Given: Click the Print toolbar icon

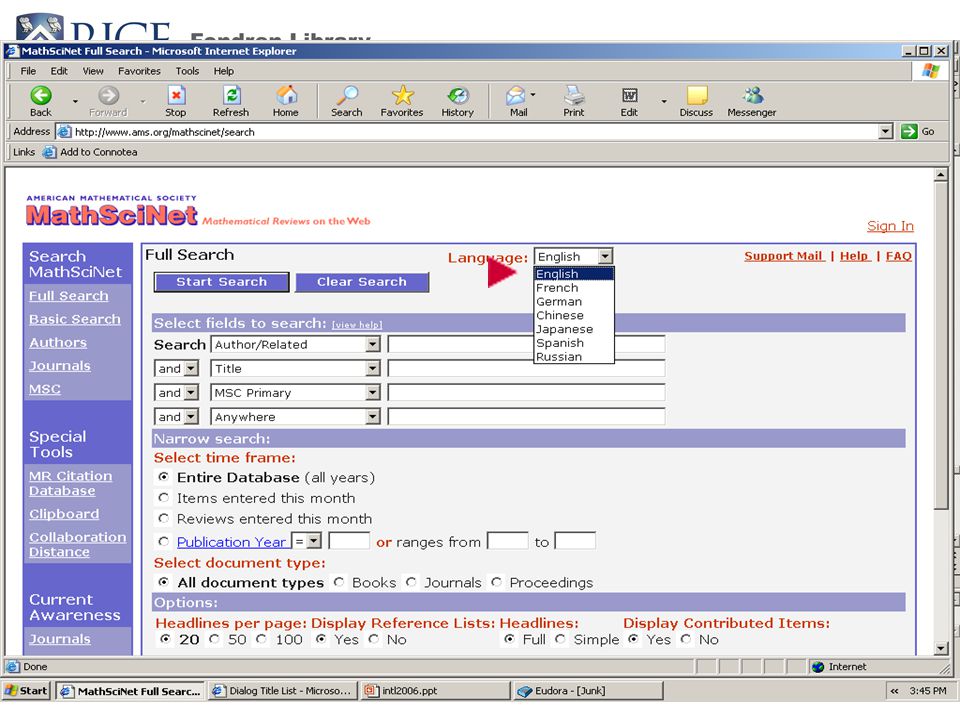Looking at the screenshot, I should 574,96.
